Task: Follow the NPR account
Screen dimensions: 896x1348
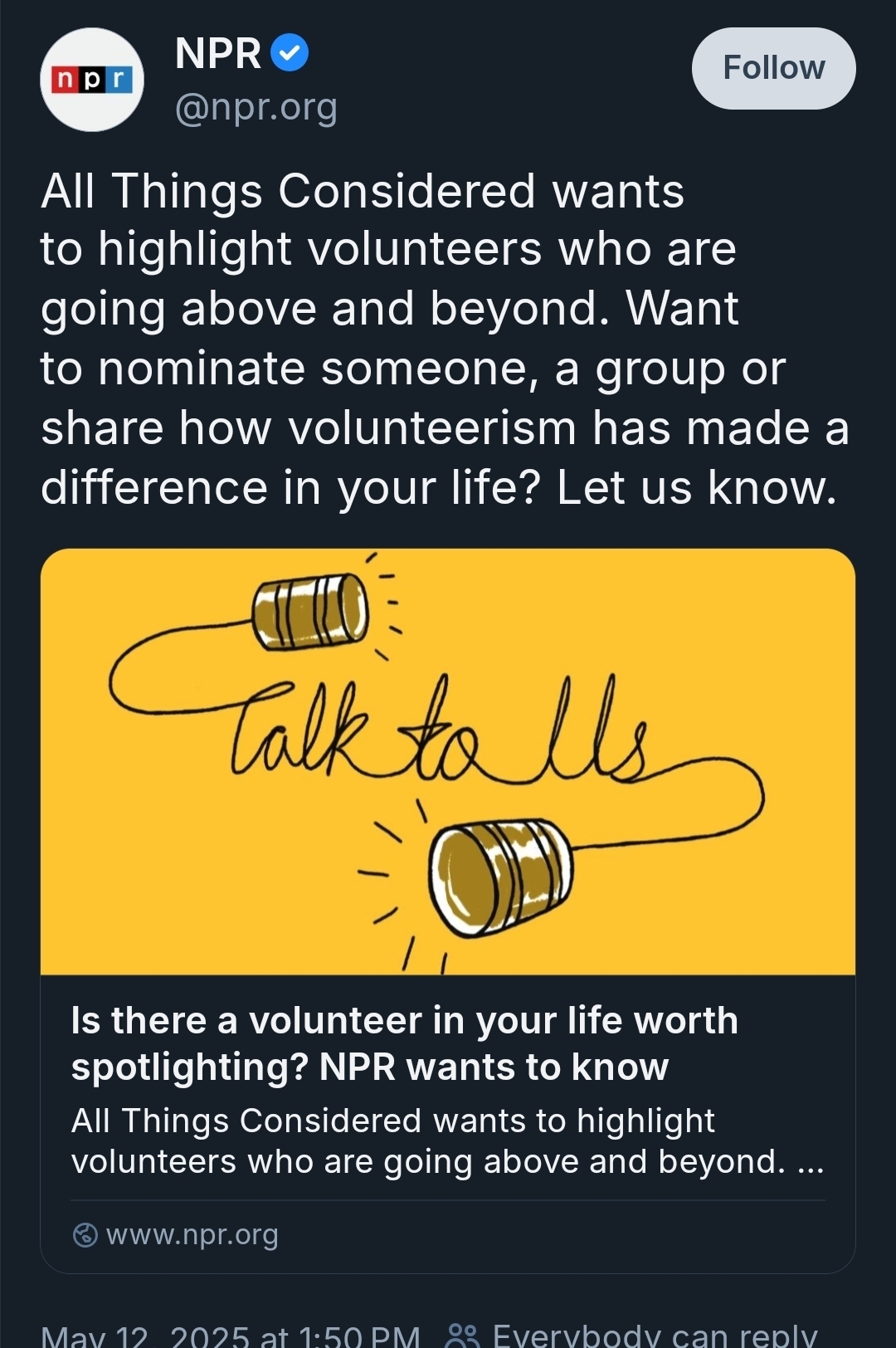Action: point(773,68)
